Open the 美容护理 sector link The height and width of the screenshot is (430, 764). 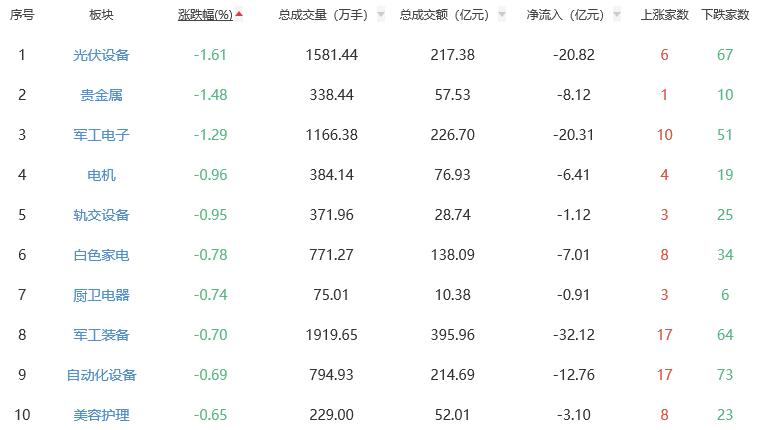[101, 415]
